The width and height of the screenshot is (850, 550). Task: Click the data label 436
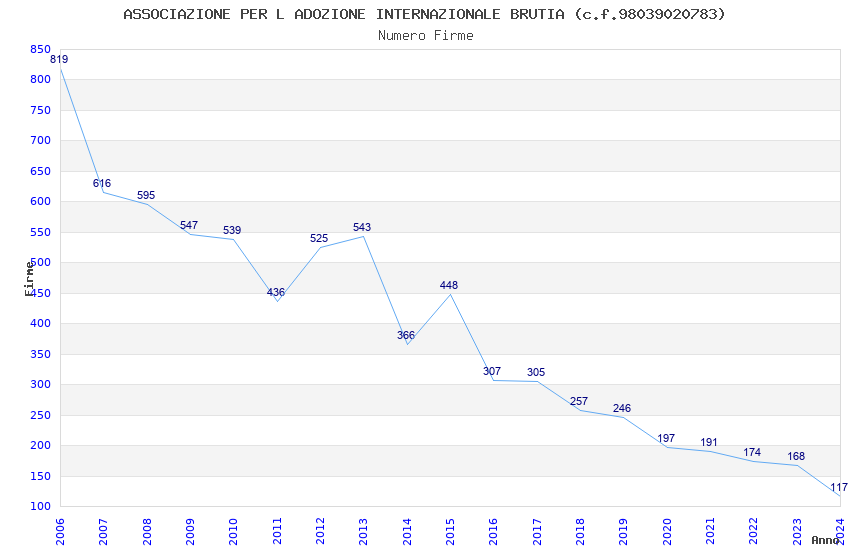(x=275, y=292)
